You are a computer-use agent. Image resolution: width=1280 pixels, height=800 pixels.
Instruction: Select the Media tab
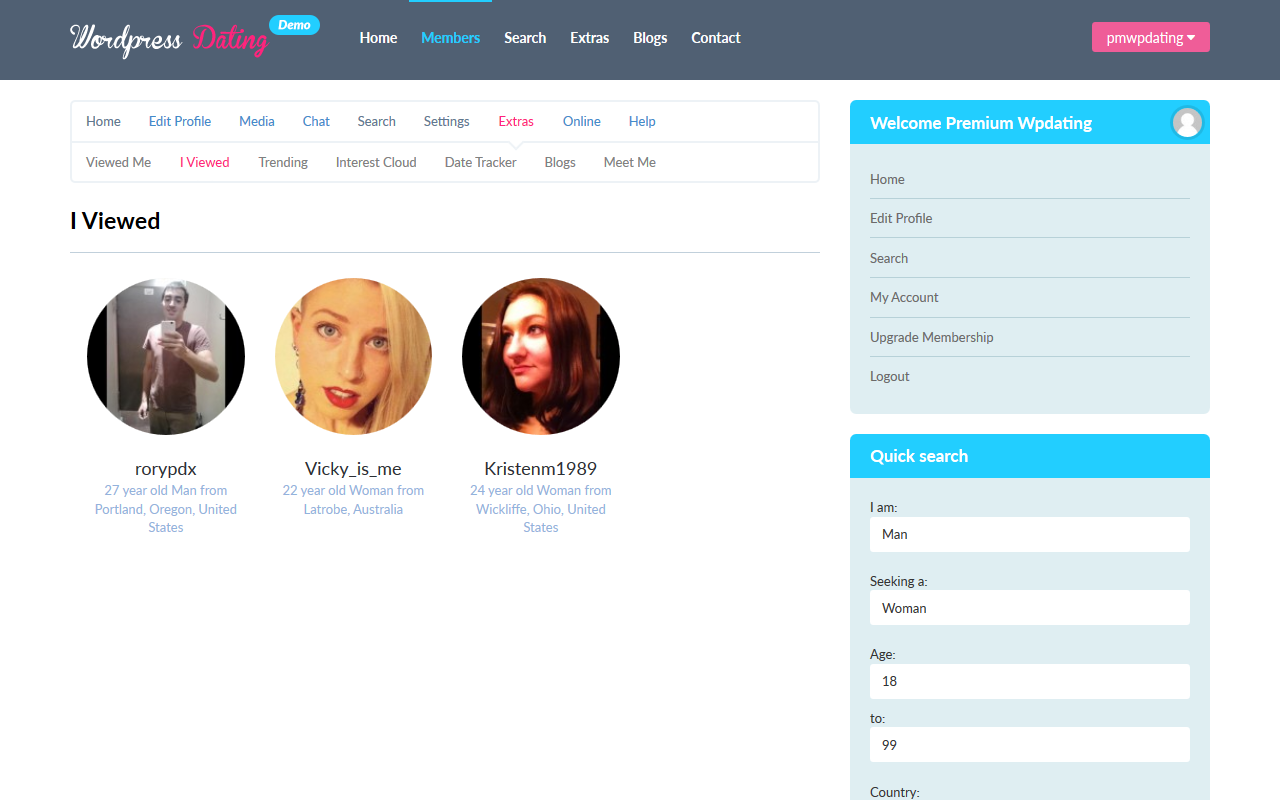(x=257, y=121)
